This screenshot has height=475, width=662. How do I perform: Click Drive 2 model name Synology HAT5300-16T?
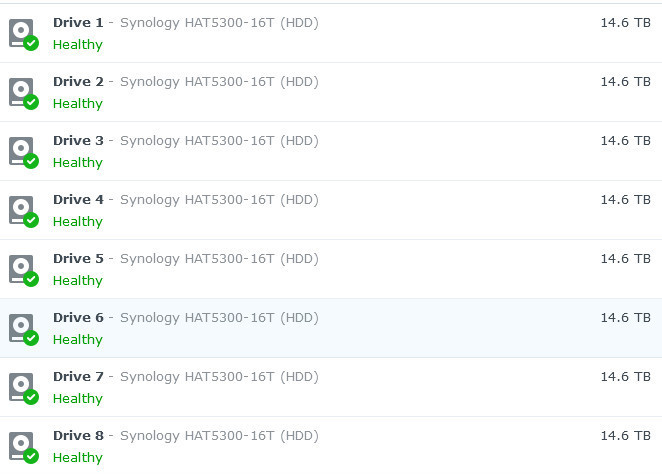point(197,81)
